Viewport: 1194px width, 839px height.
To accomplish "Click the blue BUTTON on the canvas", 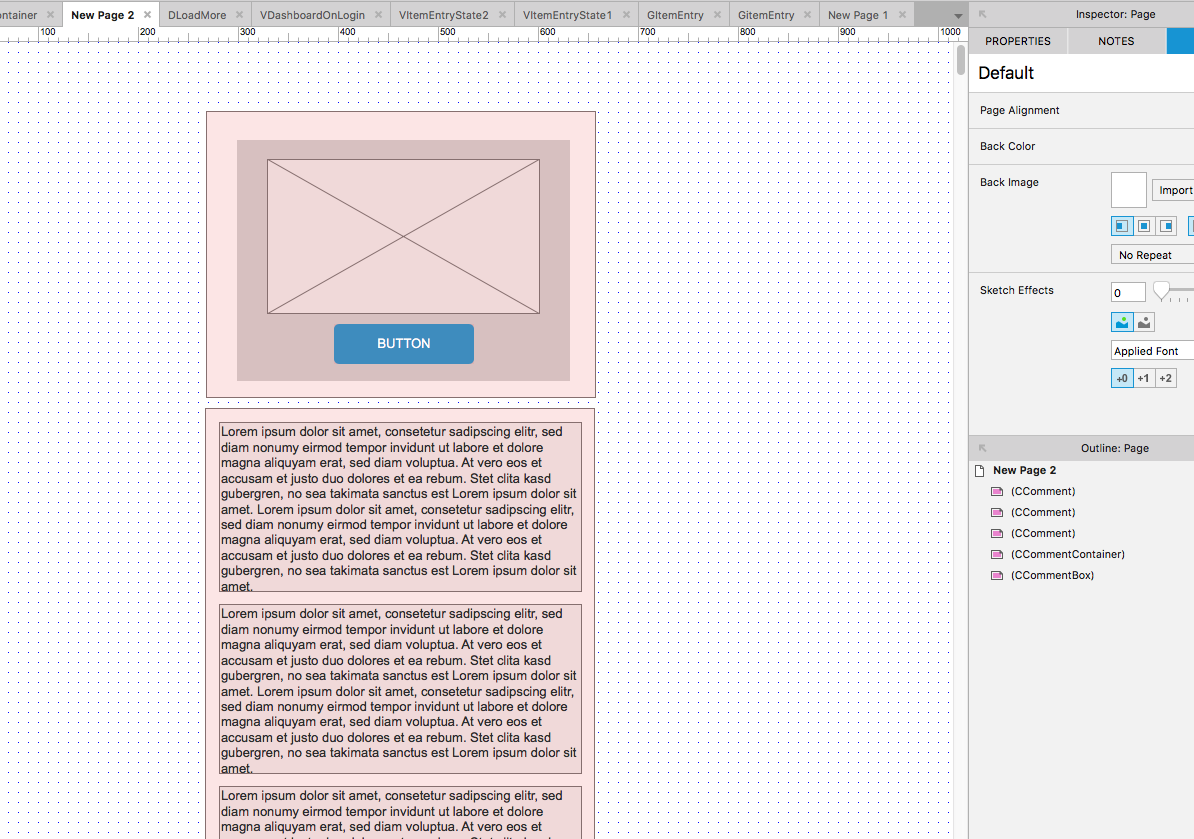I will 404,343.
